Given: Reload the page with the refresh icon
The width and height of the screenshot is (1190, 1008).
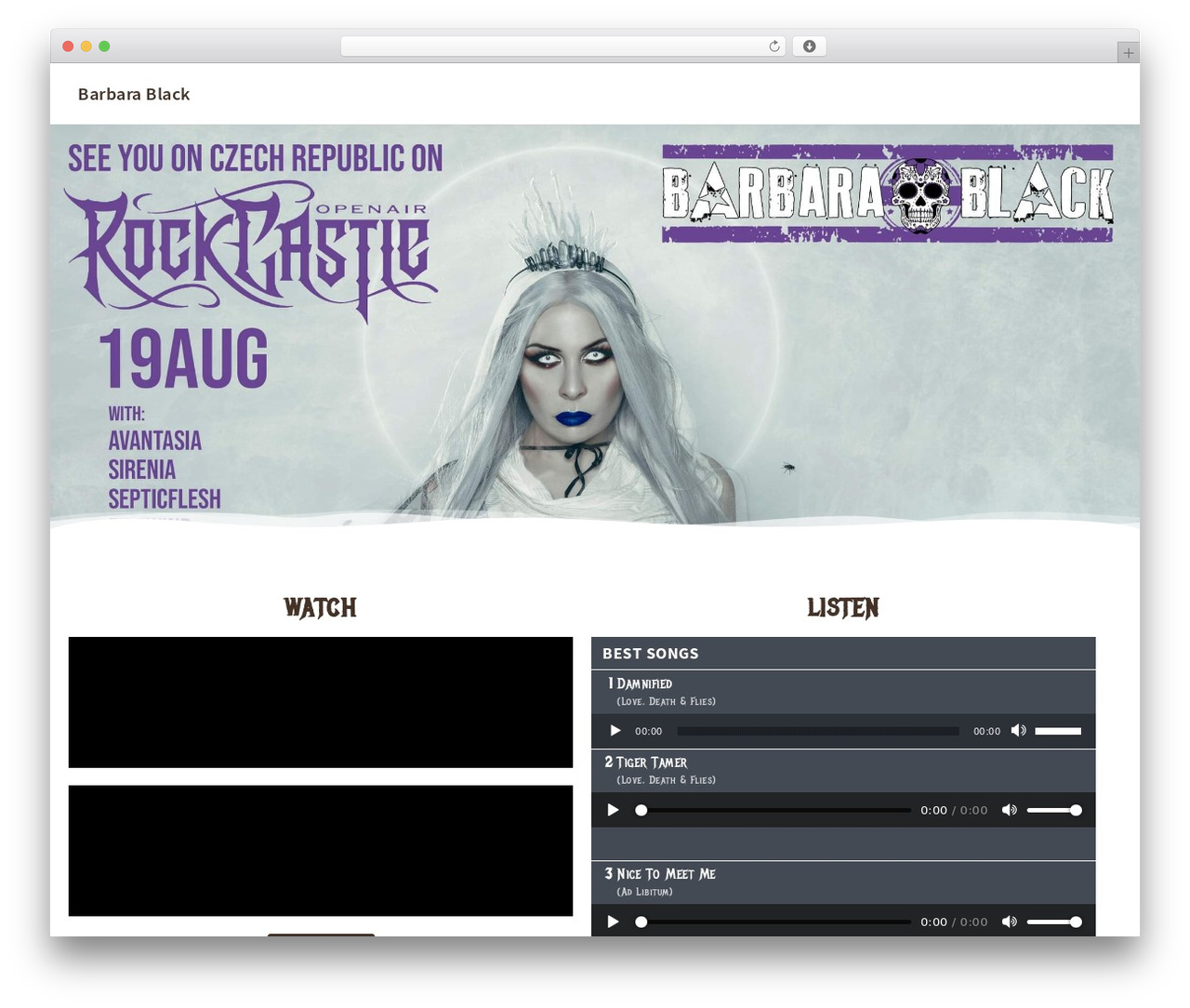Looking at the screenshot, I should tap(774, 46).
